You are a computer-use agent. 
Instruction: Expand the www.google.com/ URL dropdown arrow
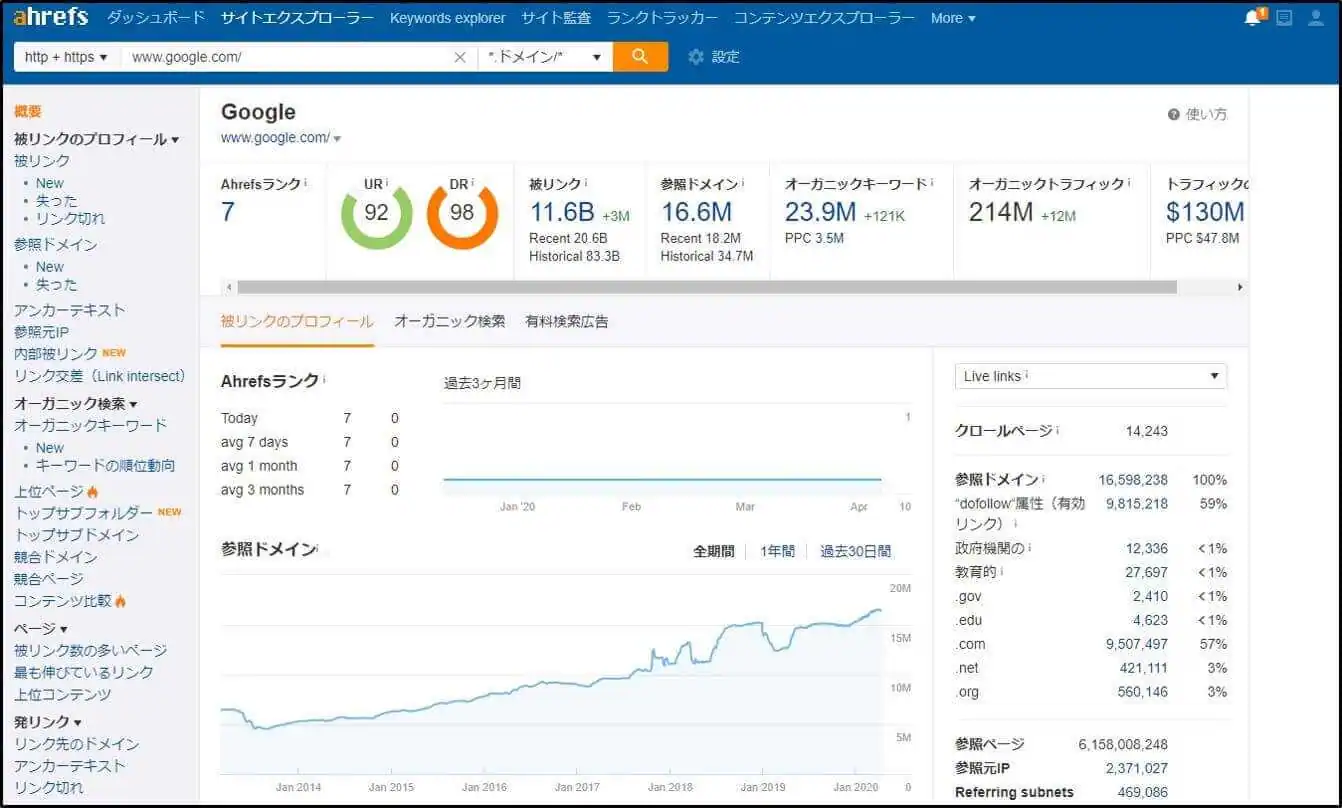tap(337, 139)
